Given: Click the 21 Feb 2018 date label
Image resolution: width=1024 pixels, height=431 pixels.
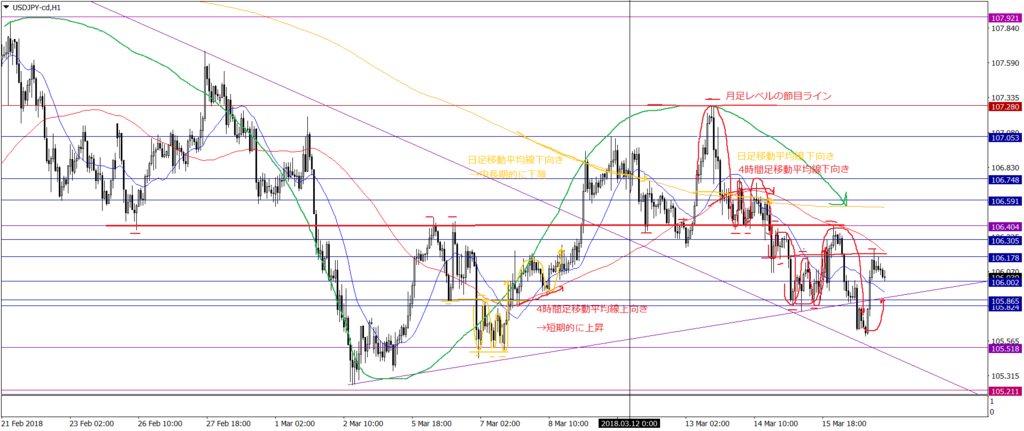Looking at the screenshot, I should (x=20, y=423).
